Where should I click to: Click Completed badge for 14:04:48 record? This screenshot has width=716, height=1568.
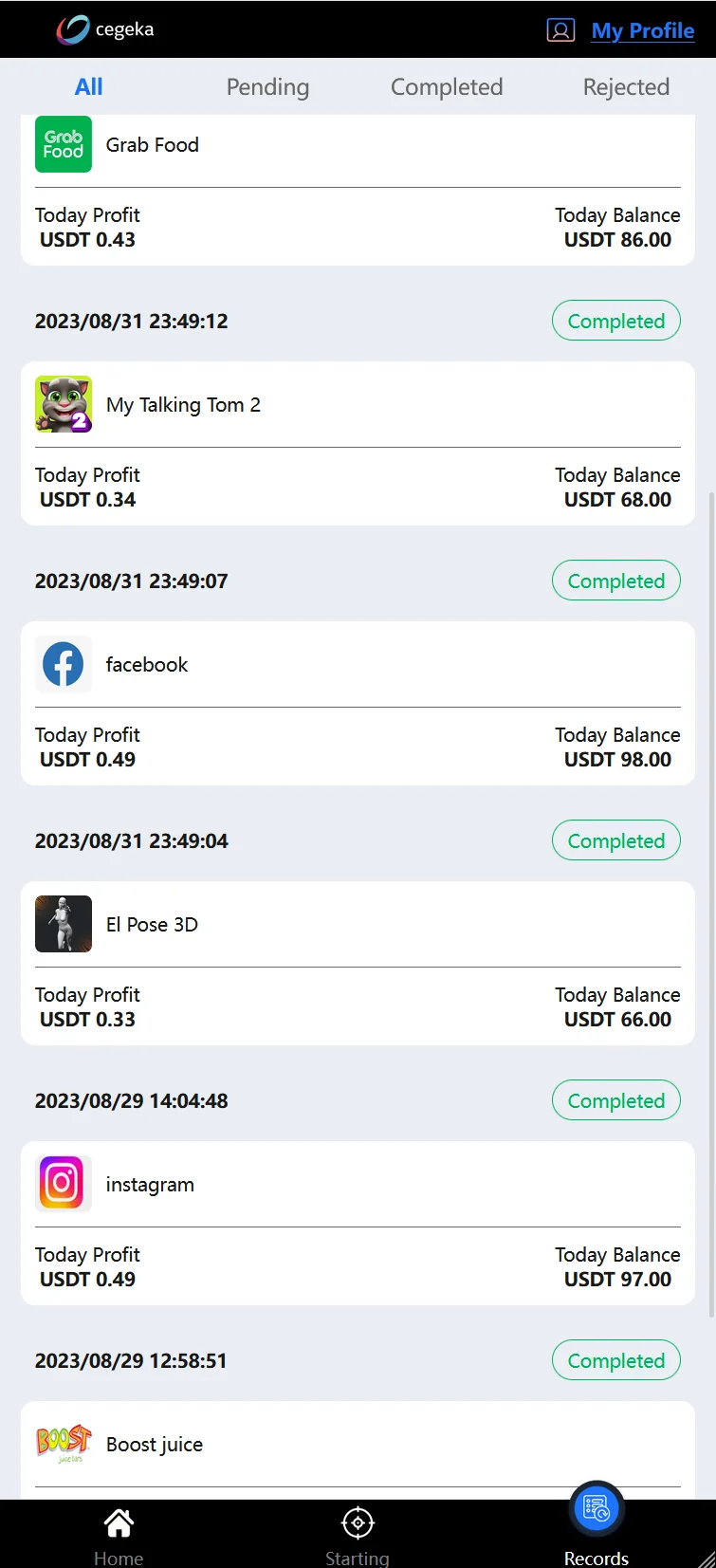coord(616,1100)
